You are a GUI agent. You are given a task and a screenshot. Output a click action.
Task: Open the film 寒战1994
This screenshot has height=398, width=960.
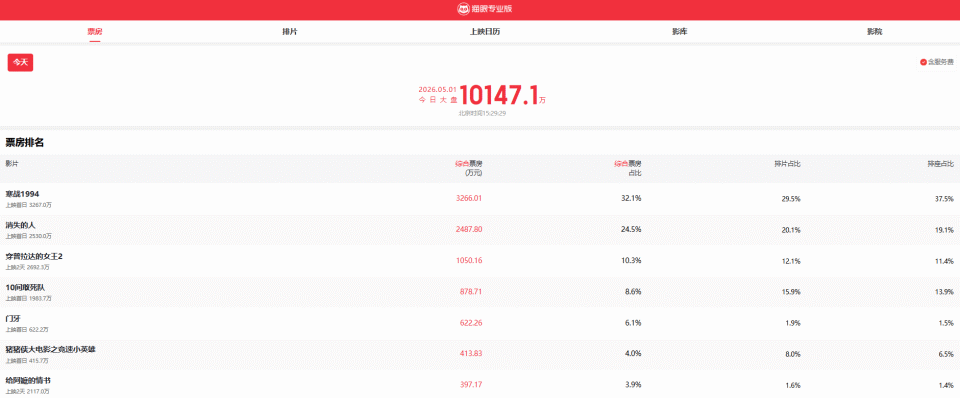pos(23,194)
